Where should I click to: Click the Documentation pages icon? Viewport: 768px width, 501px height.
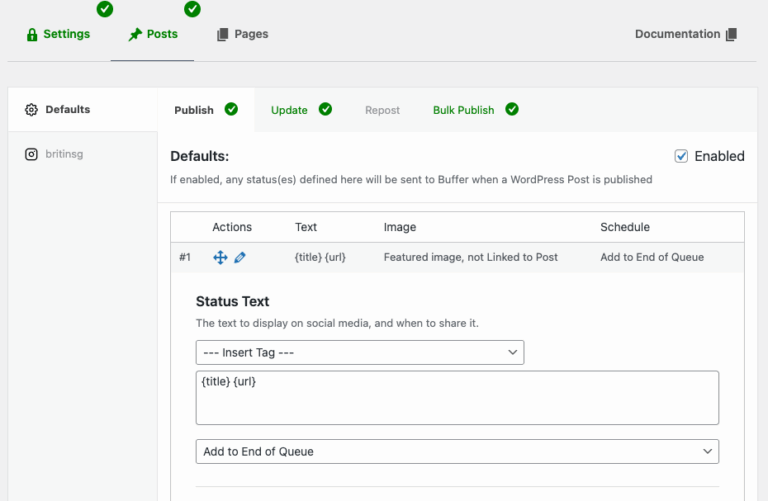[731, 34]
